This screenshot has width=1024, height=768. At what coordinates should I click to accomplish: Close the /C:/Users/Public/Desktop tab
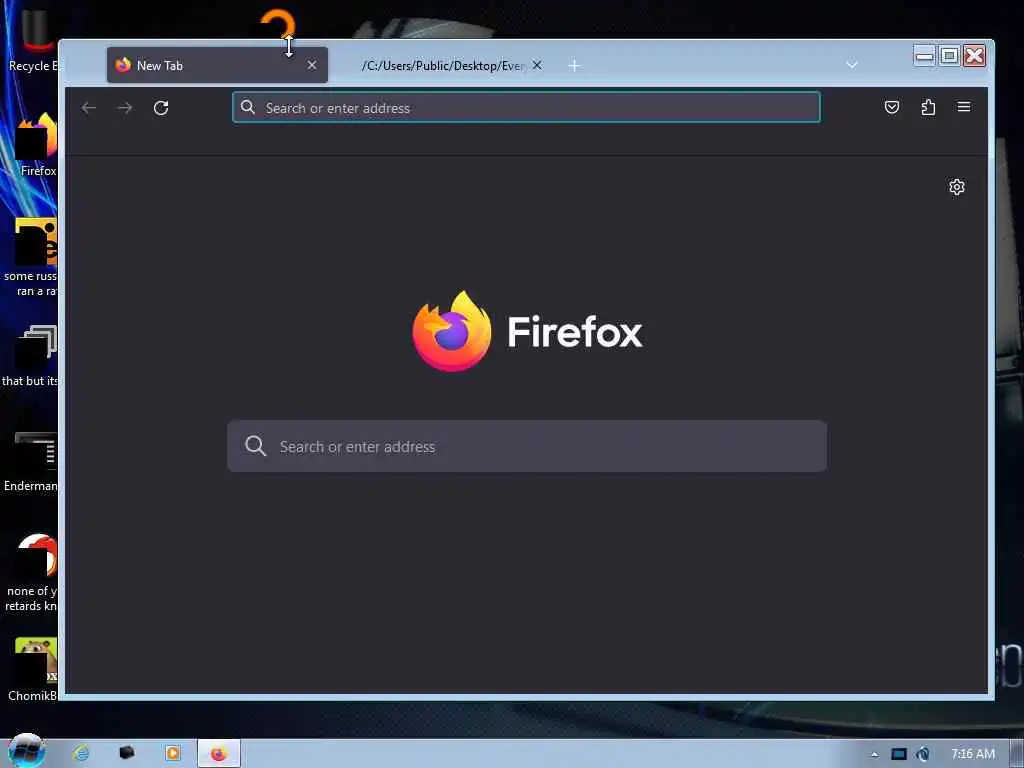[x=537, y=65]
